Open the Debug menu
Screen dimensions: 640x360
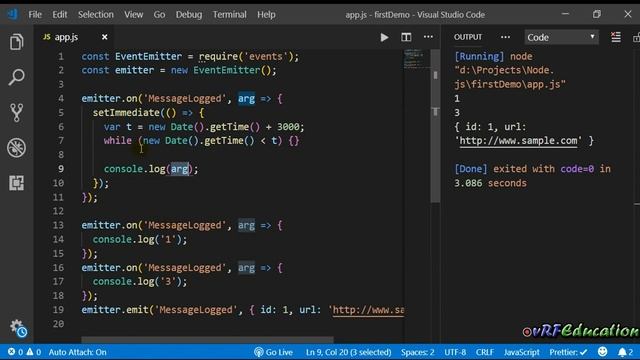pos(189,14)
